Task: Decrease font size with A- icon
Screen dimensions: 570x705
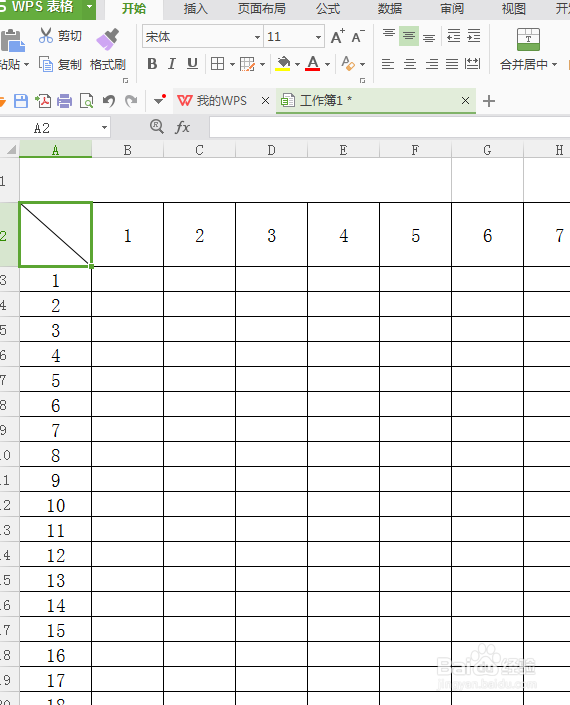Action: (358, 36)
